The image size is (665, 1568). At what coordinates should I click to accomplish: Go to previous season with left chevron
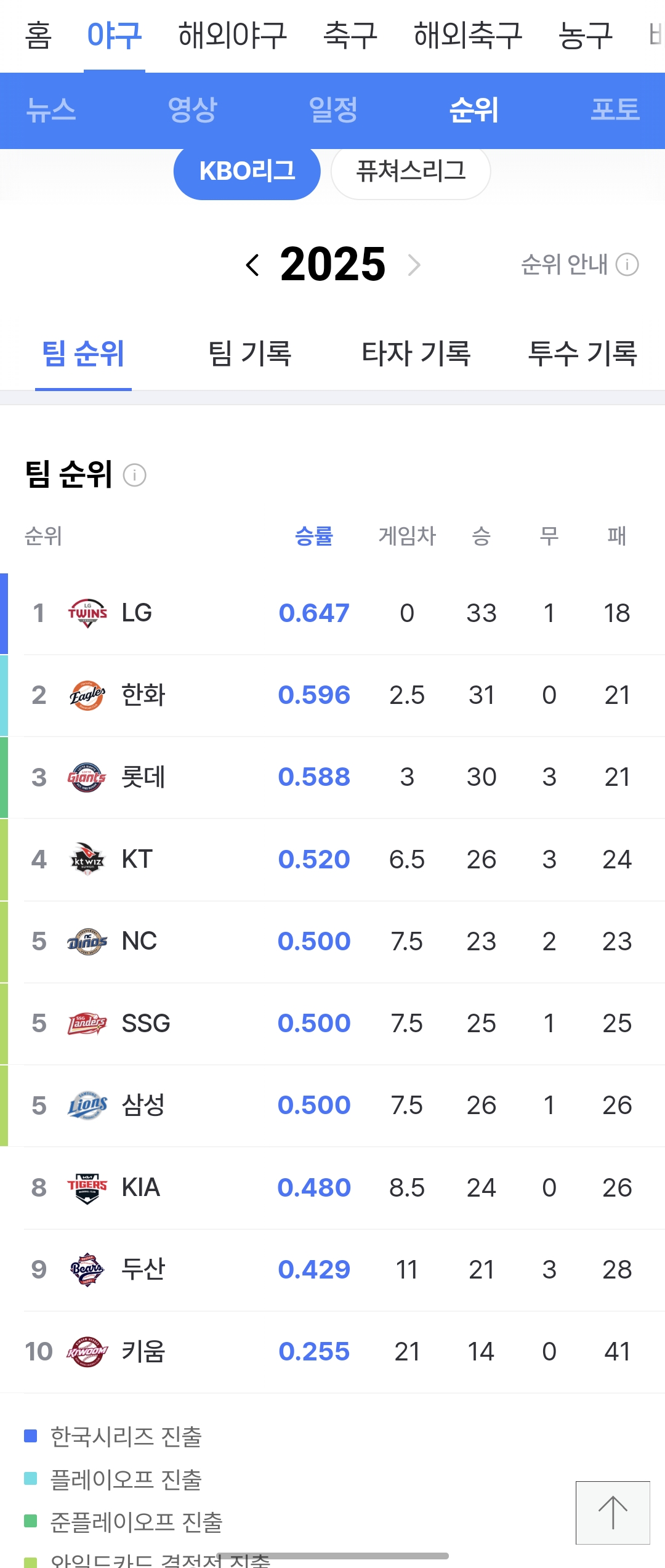[252, 265]
